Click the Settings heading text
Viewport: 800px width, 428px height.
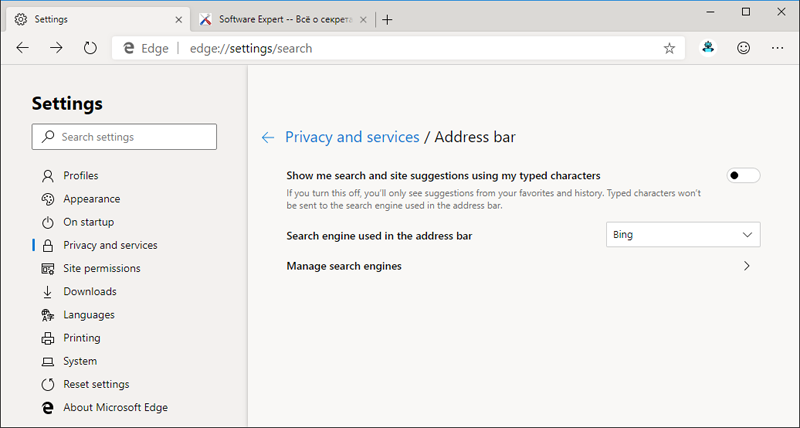coord(67,104)
